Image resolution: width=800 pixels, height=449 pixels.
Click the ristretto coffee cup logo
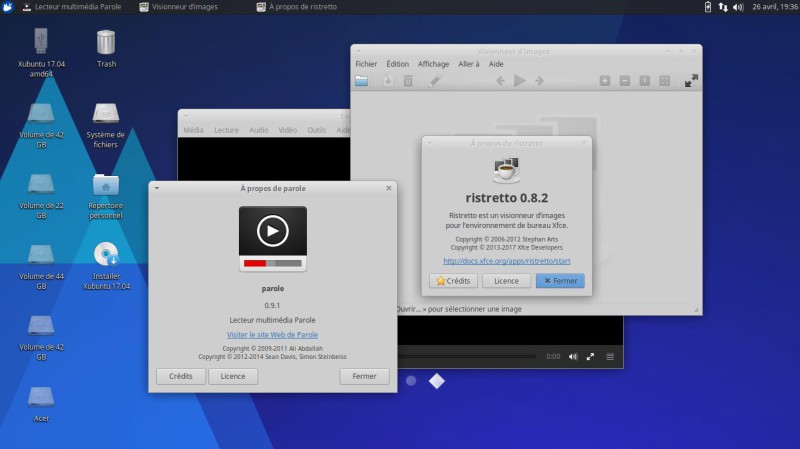(x=506, y=170)
